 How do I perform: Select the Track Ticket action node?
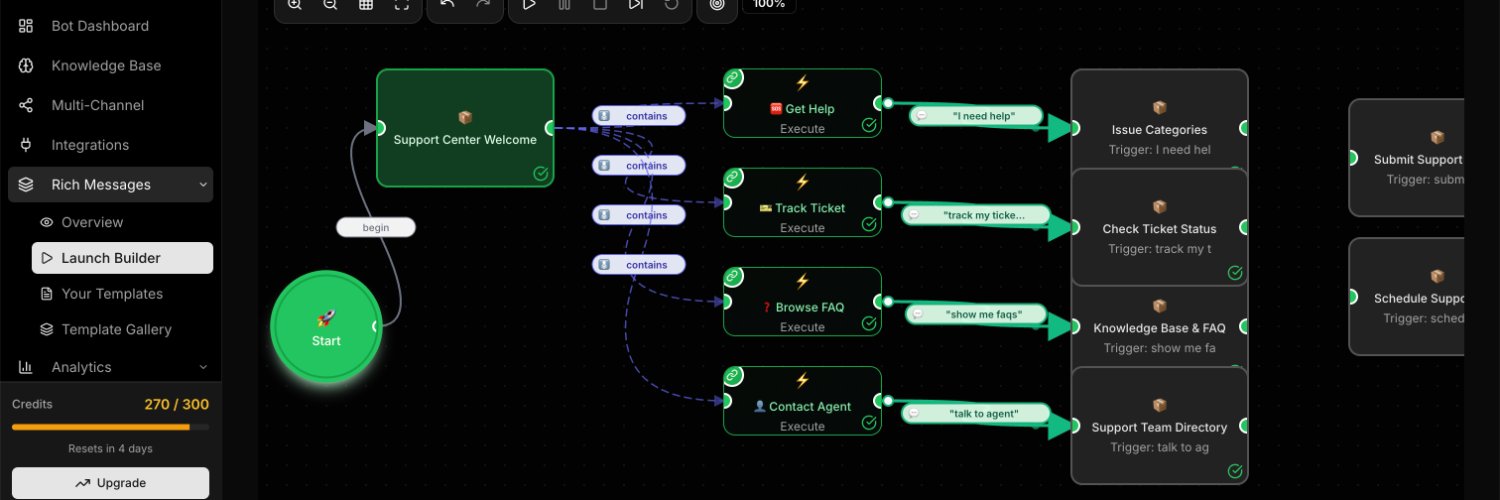[x=802, y=202]
